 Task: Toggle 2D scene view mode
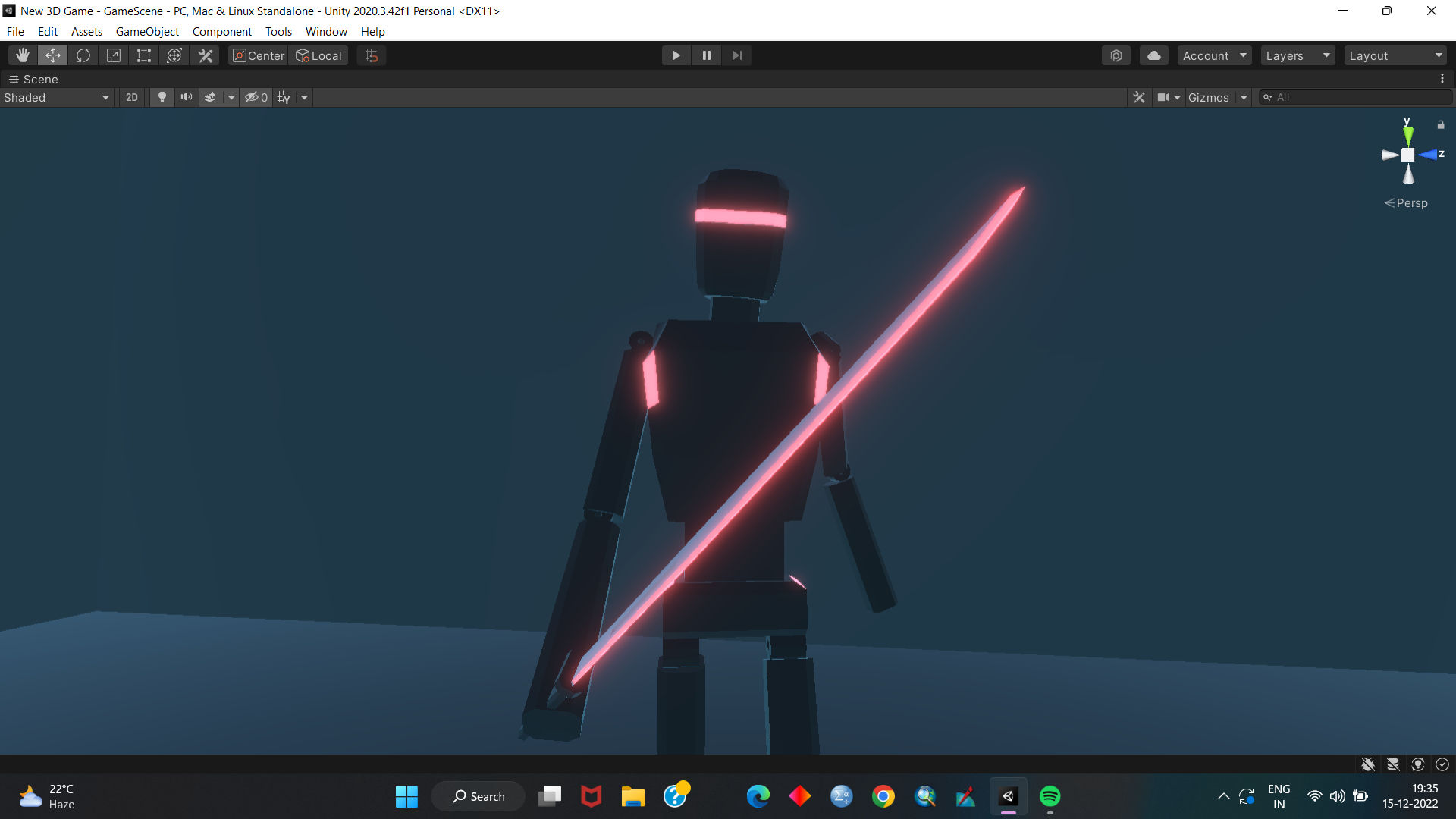(132, 97)
